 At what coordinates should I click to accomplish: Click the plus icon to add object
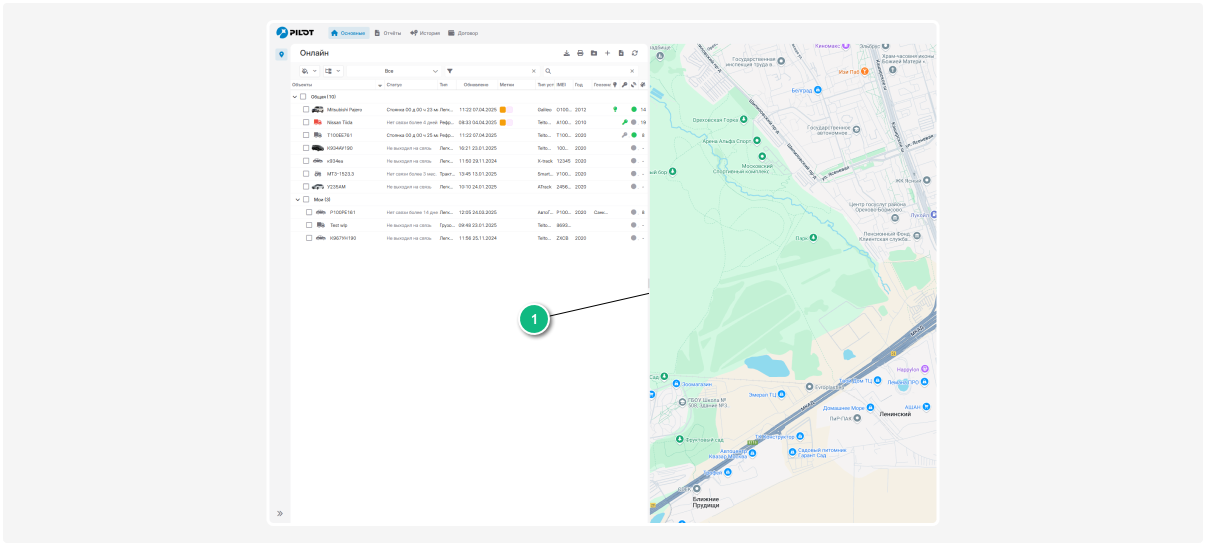pos(607,53)
